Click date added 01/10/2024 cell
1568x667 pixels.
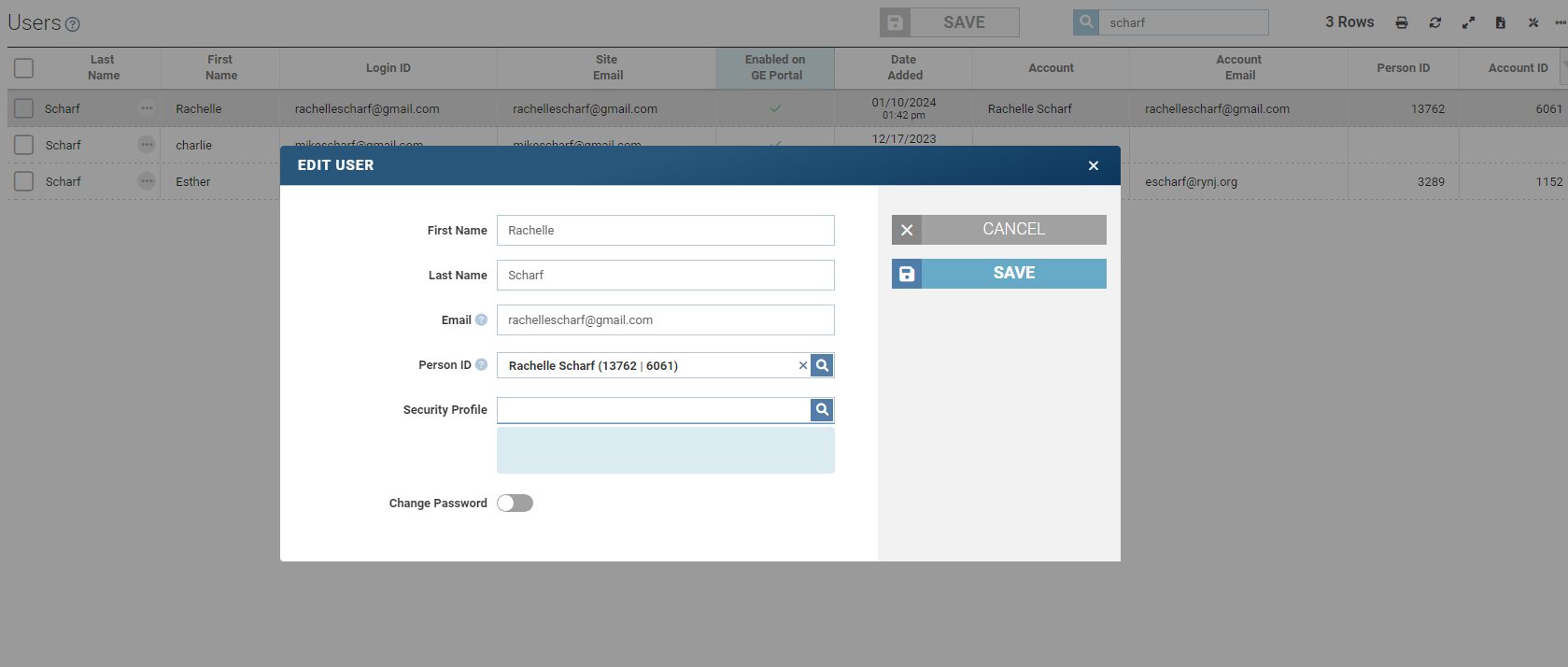(904, 108)
